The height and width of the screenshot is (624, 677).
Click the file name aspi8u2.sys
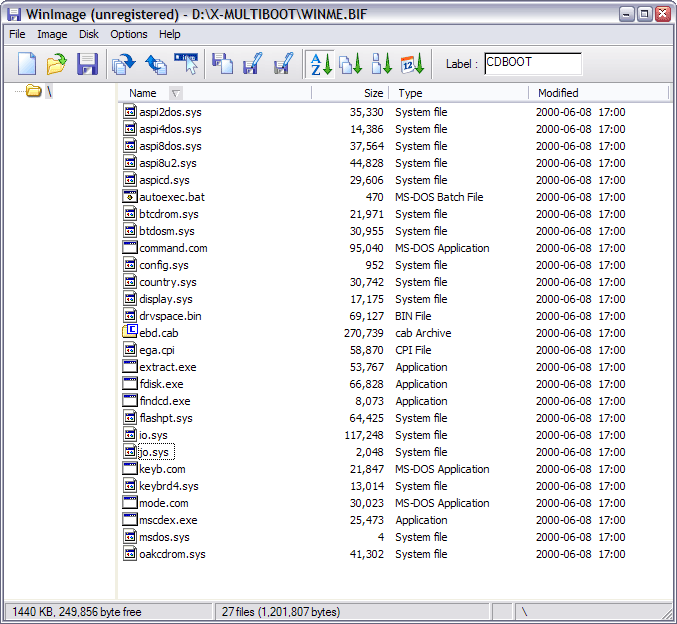(168, 163)
